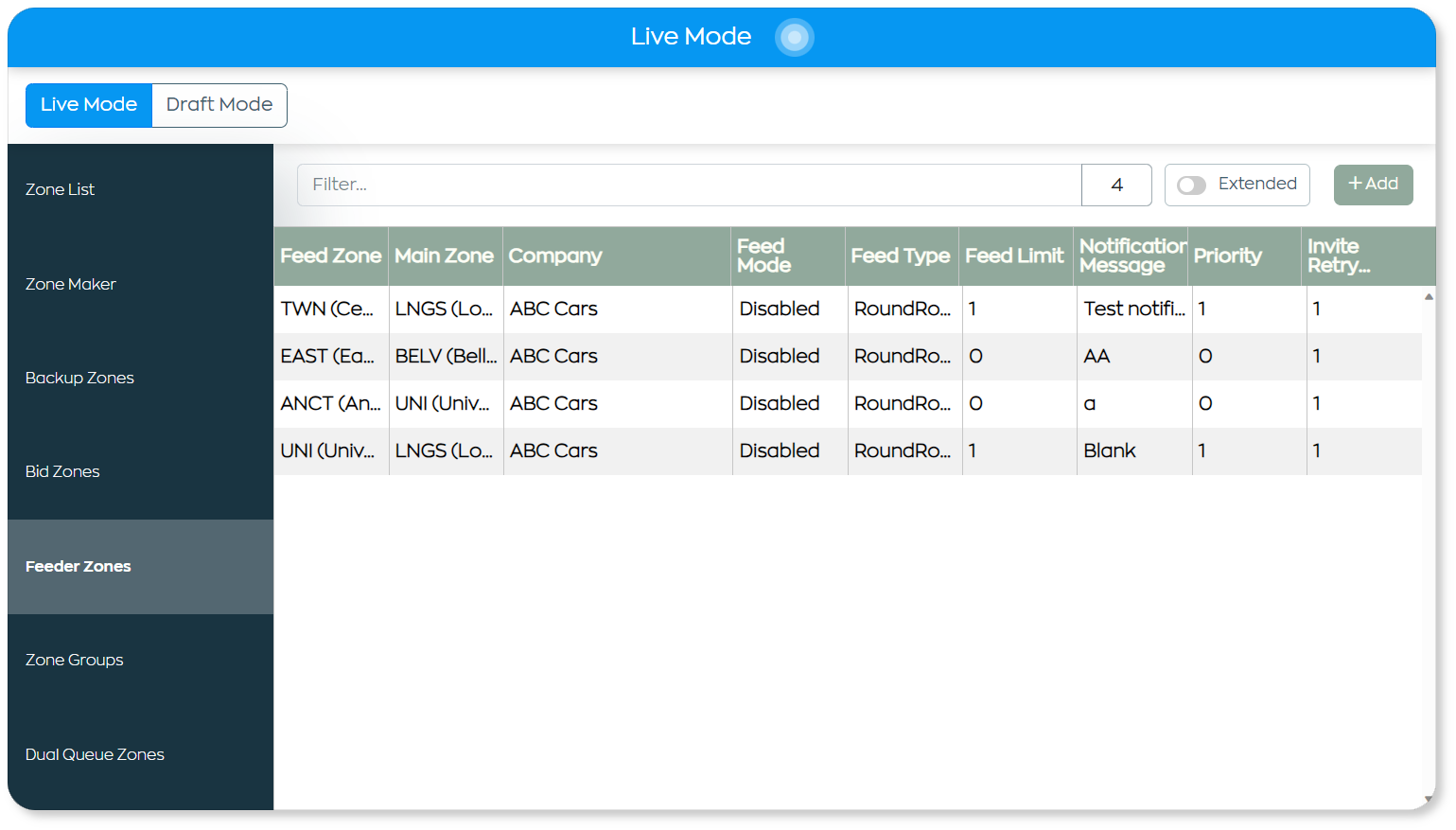Select the TWN feed zone row

[x=848, y=309]
